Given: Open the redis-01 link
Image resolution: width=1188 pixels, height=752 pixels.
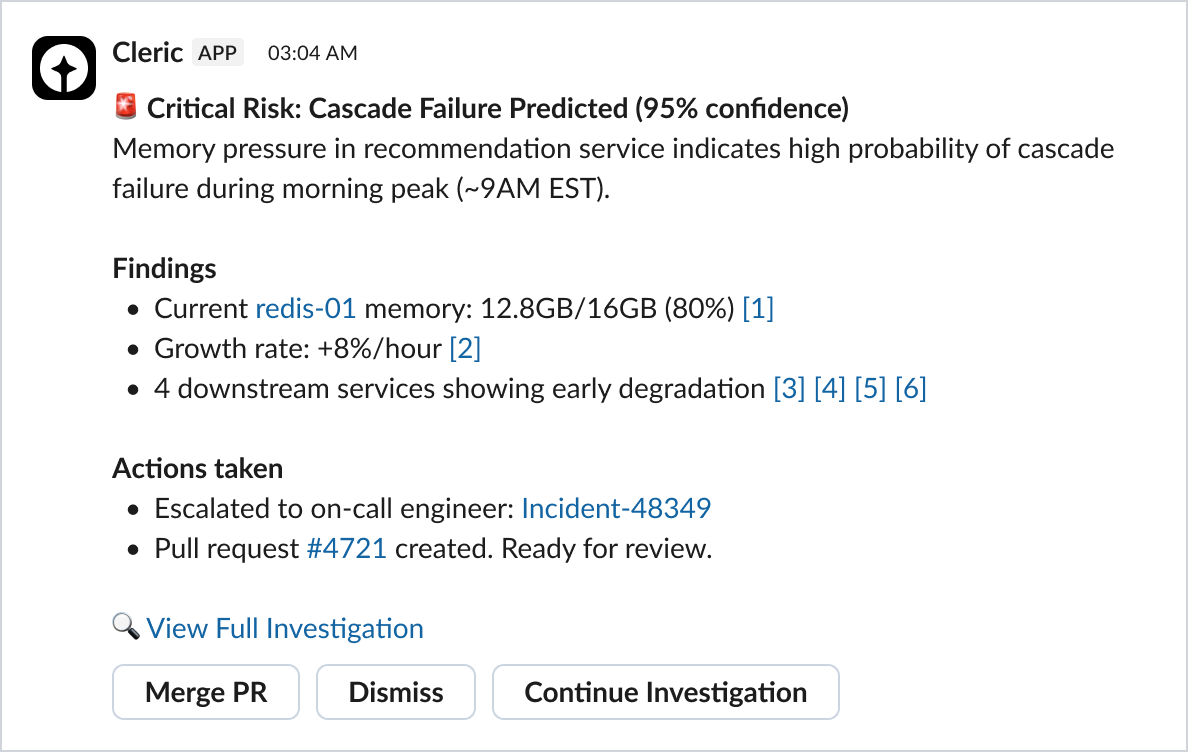Looking at the screenshot, I should (306, 309).
